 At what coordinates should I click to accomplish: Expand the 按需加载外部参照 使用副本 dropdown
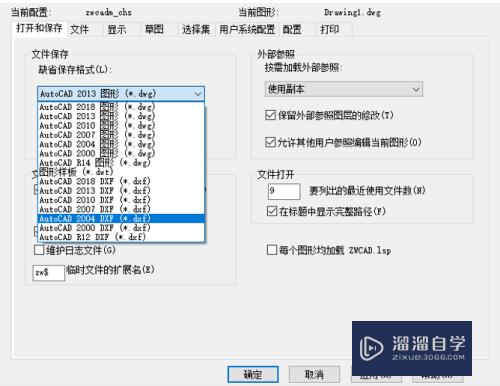[x=344, y=89]
